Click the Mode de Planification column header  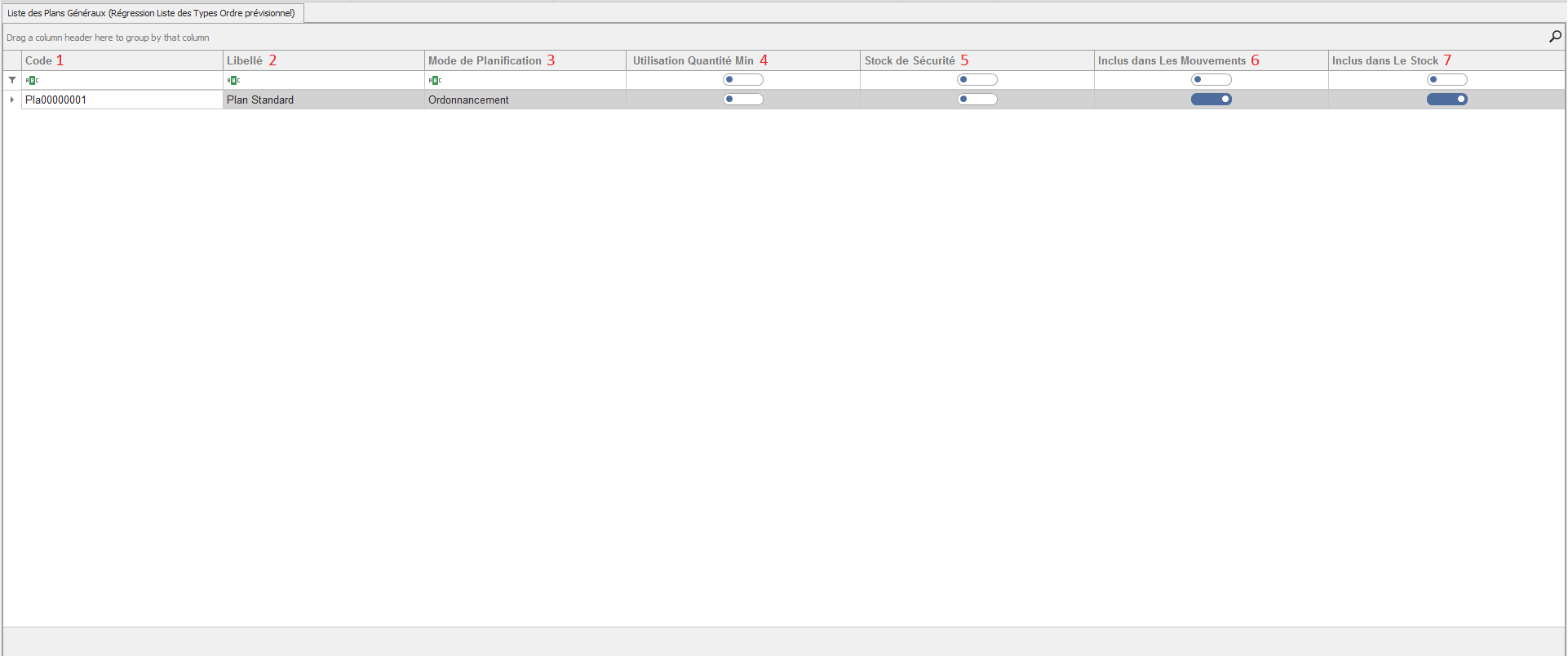coord(485,60)
